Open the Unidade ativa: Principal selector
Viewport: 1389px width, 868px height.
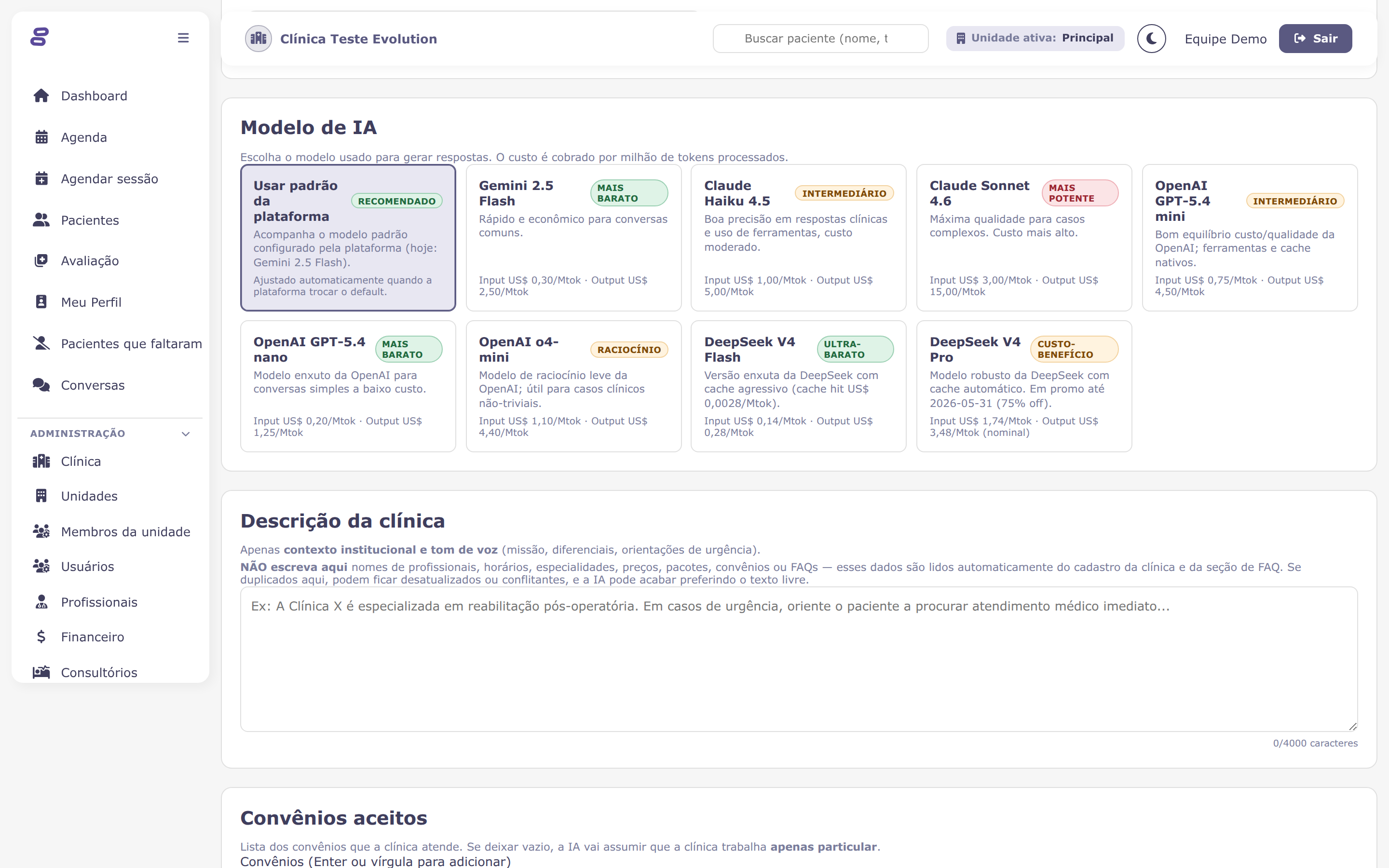click(x=1035, y=39)
